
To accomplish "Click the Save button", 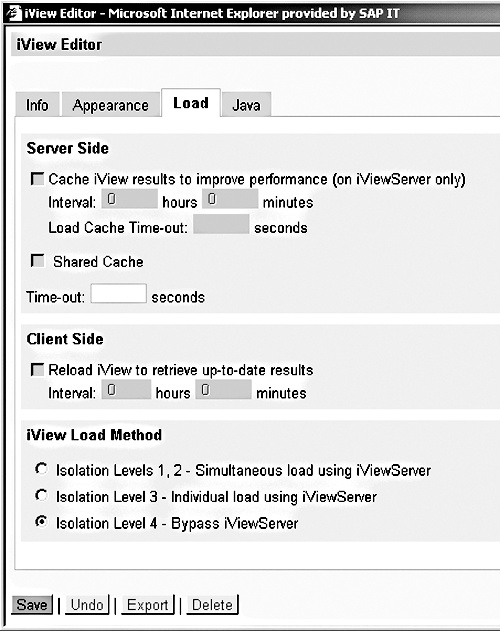I will (x=32, y=604).
